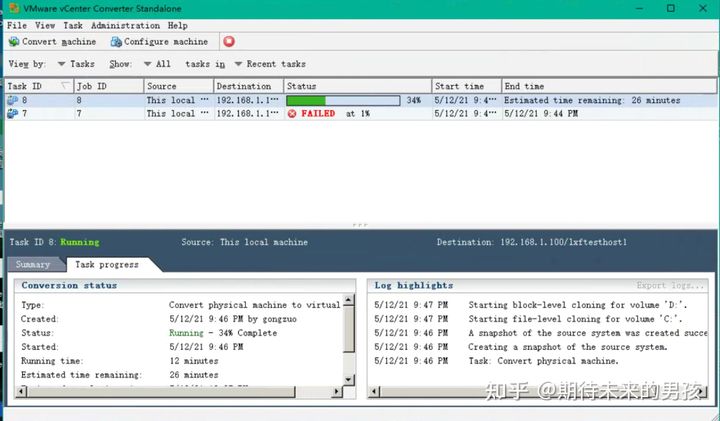Click task 7 source cell
Screen dimensions: 720x421
click(x=179, y=113)
